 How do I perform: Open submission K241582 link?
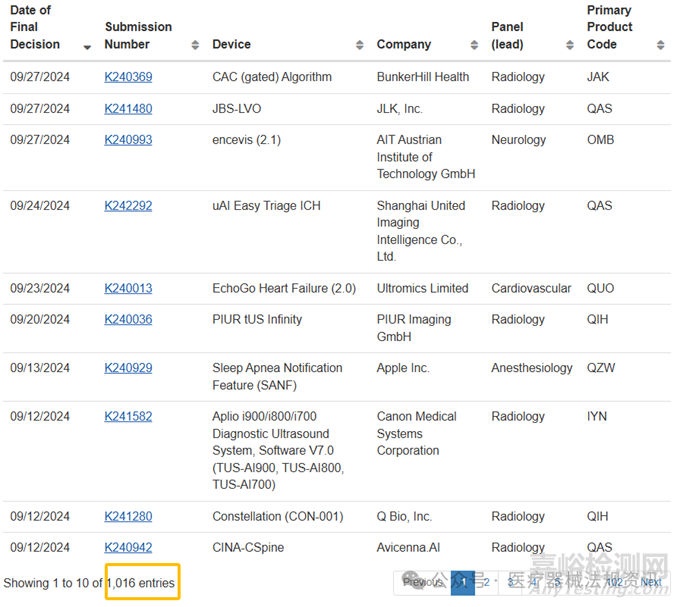[x=128, y=417]
